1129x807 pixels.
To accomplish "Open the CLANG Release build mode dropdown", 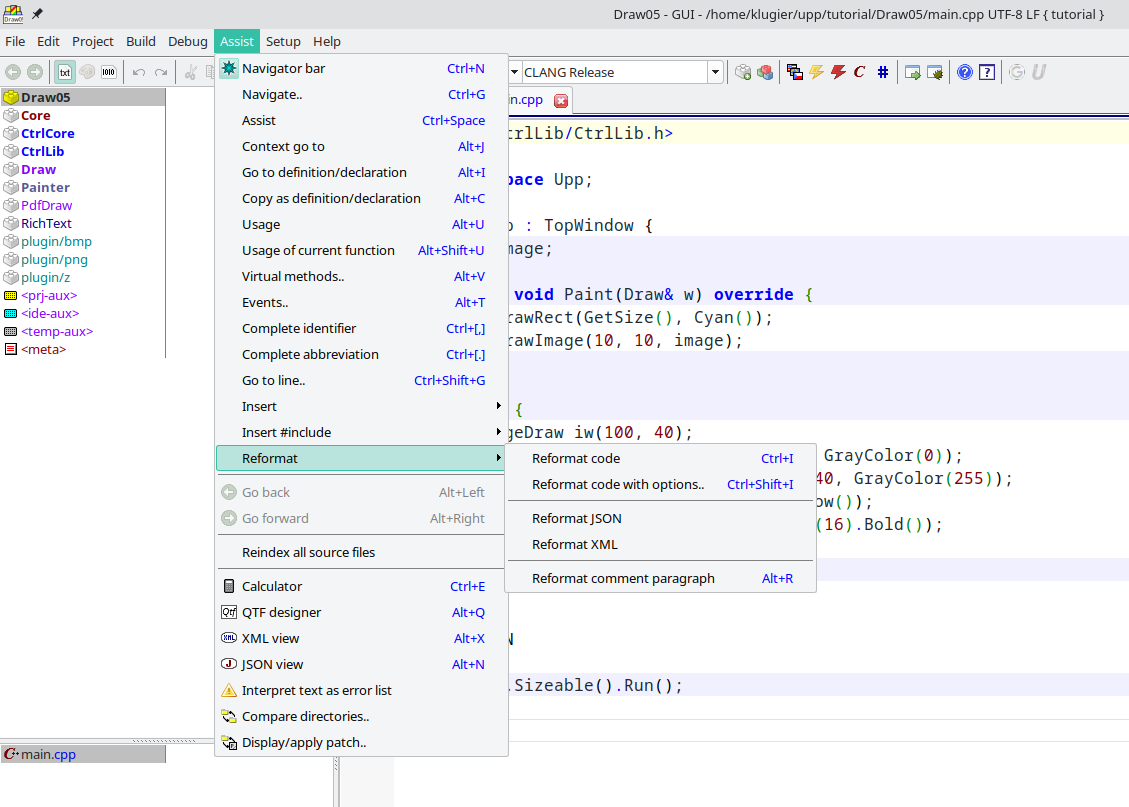I will [715, 72].
